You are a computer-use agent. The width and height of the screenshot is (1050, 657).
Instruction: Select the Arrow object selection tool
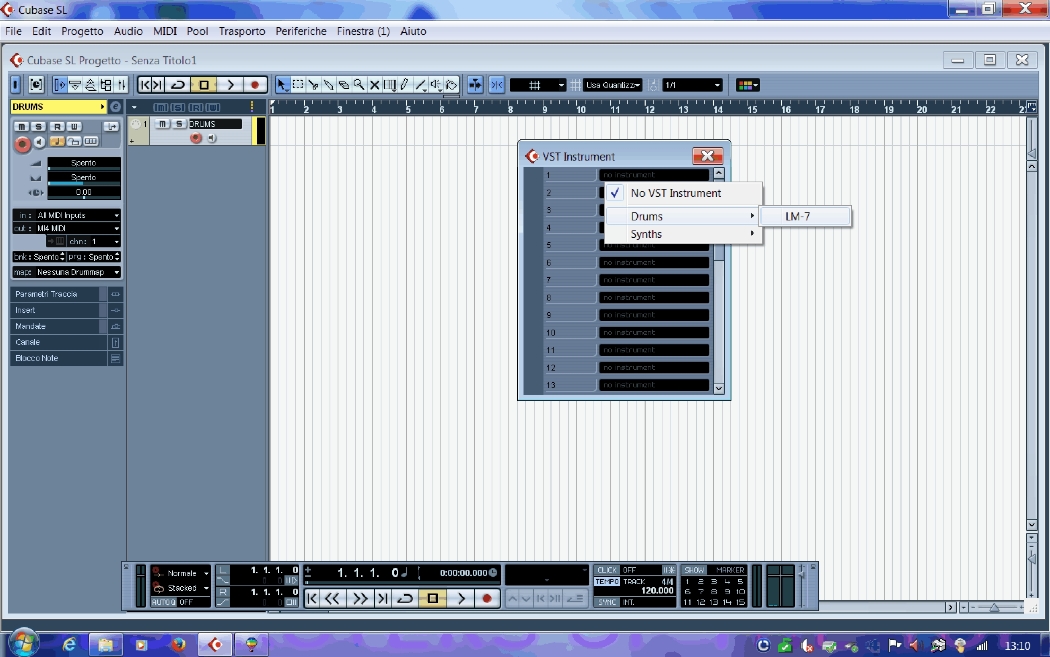click(x=282, y=85)
